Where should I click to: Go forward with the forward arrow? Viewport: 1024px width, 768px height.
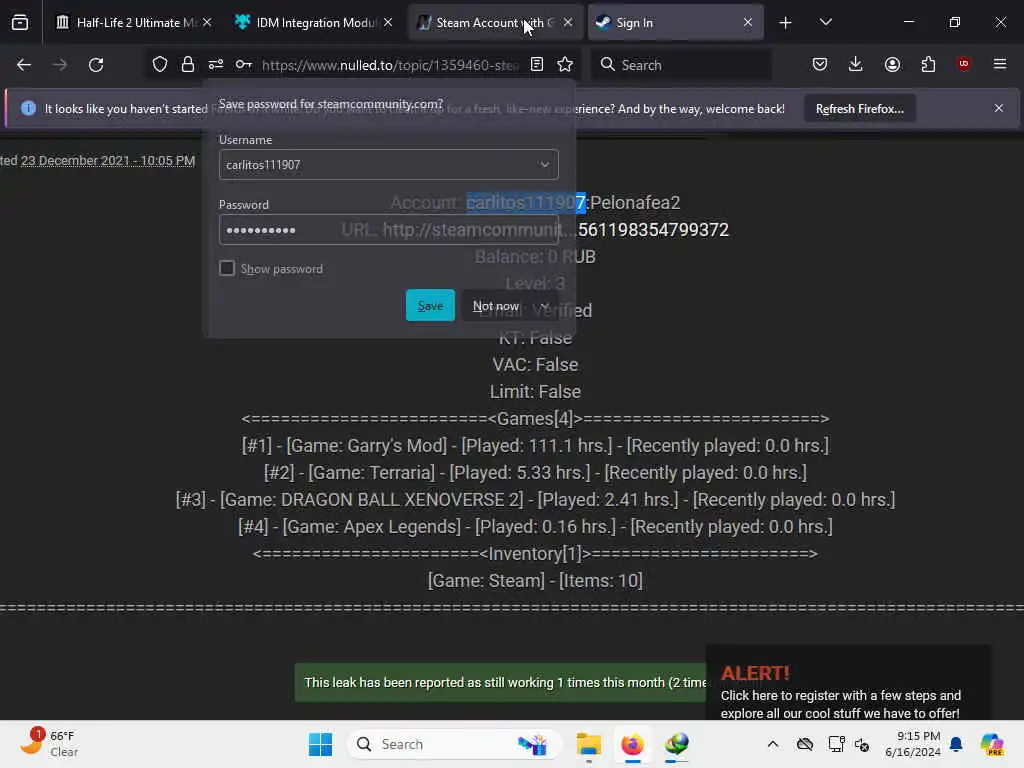[60, 65]
